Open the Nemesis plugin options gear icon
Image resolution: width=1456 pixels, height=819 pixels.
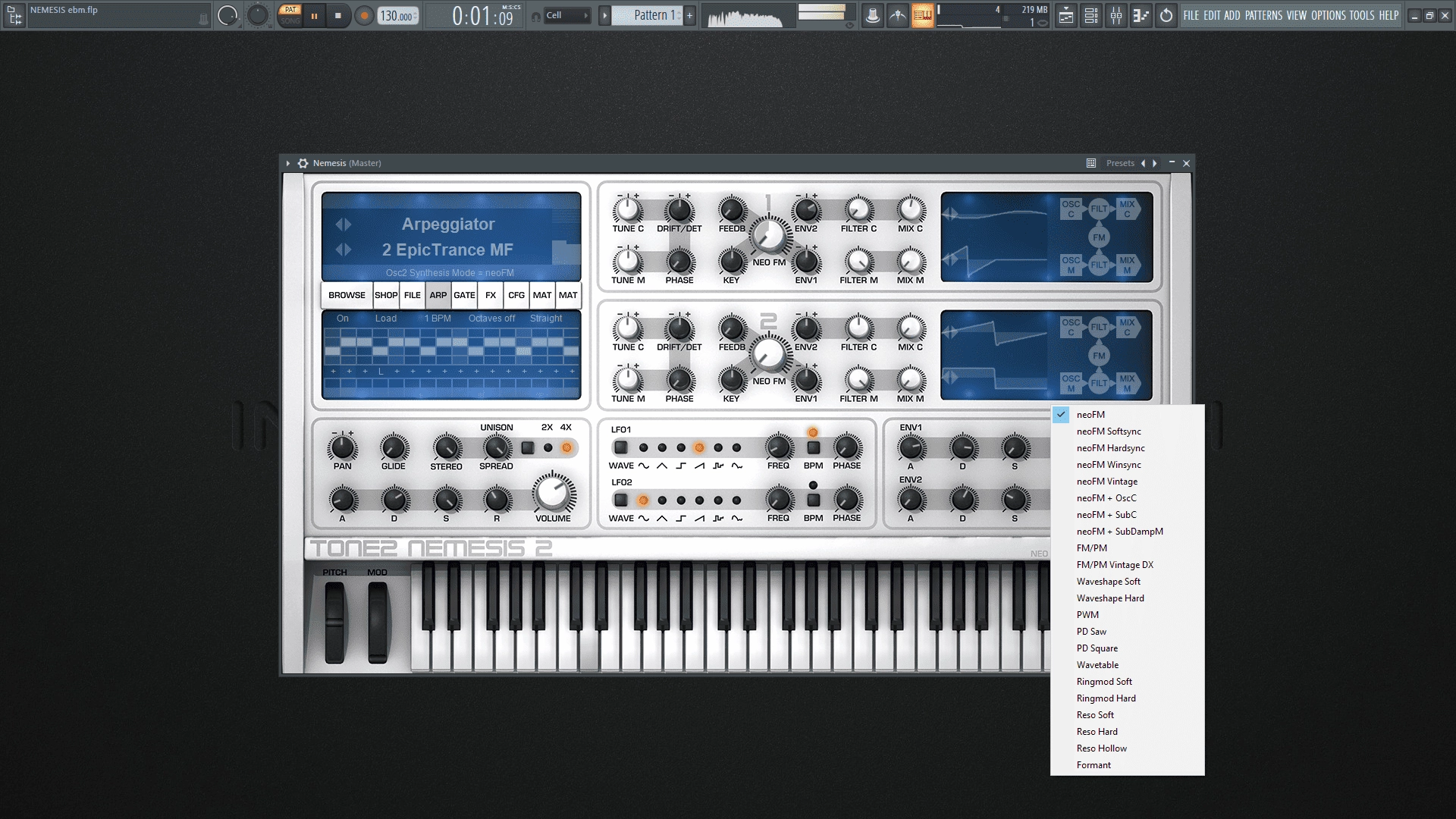[x=303, y=163]
